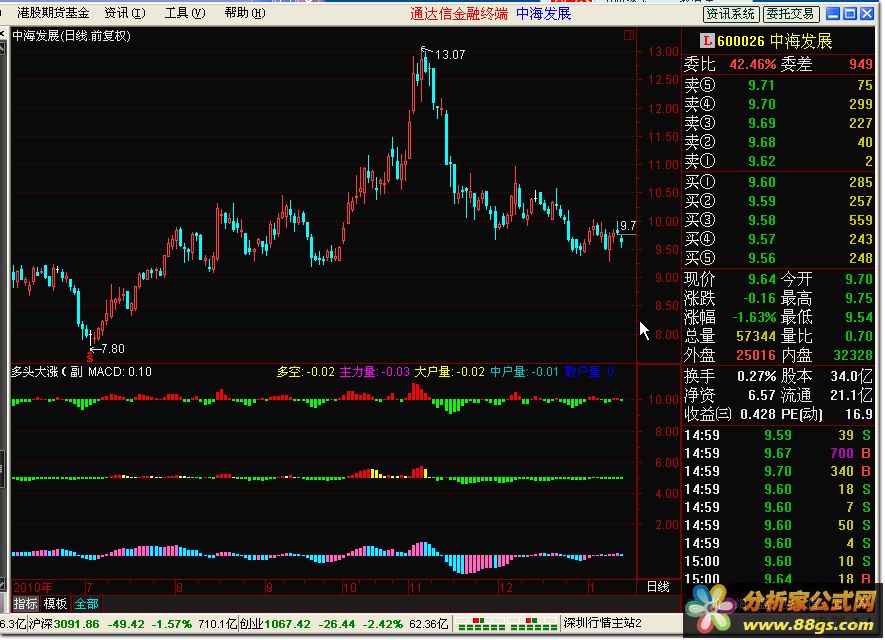The image size is (885, 640).
Task: Click the 日线 period selector below the chart
Action: [658, 588]
